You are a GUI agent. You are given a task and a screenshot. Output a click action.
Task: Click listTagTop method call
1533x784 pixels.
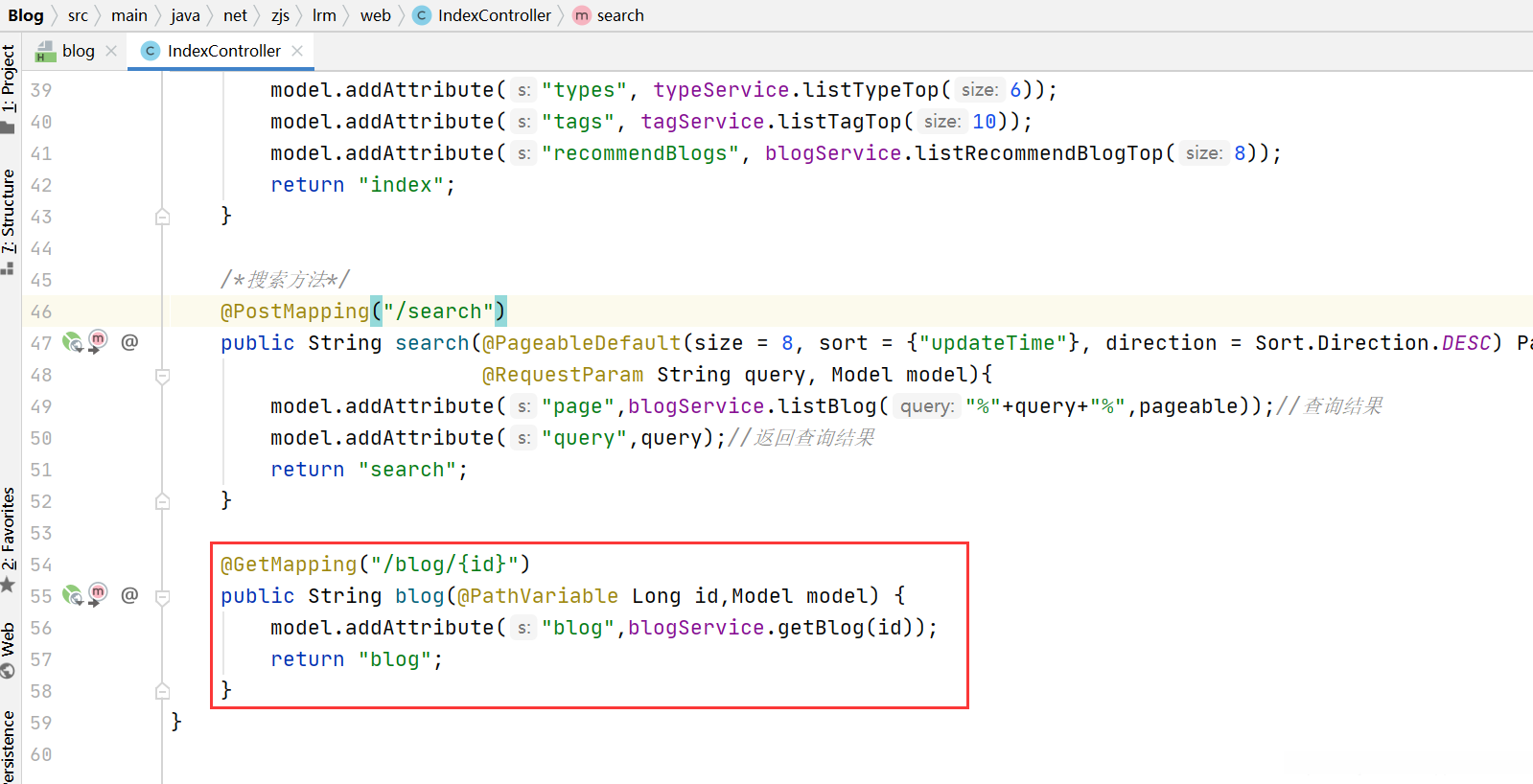[x=840, y=122]
